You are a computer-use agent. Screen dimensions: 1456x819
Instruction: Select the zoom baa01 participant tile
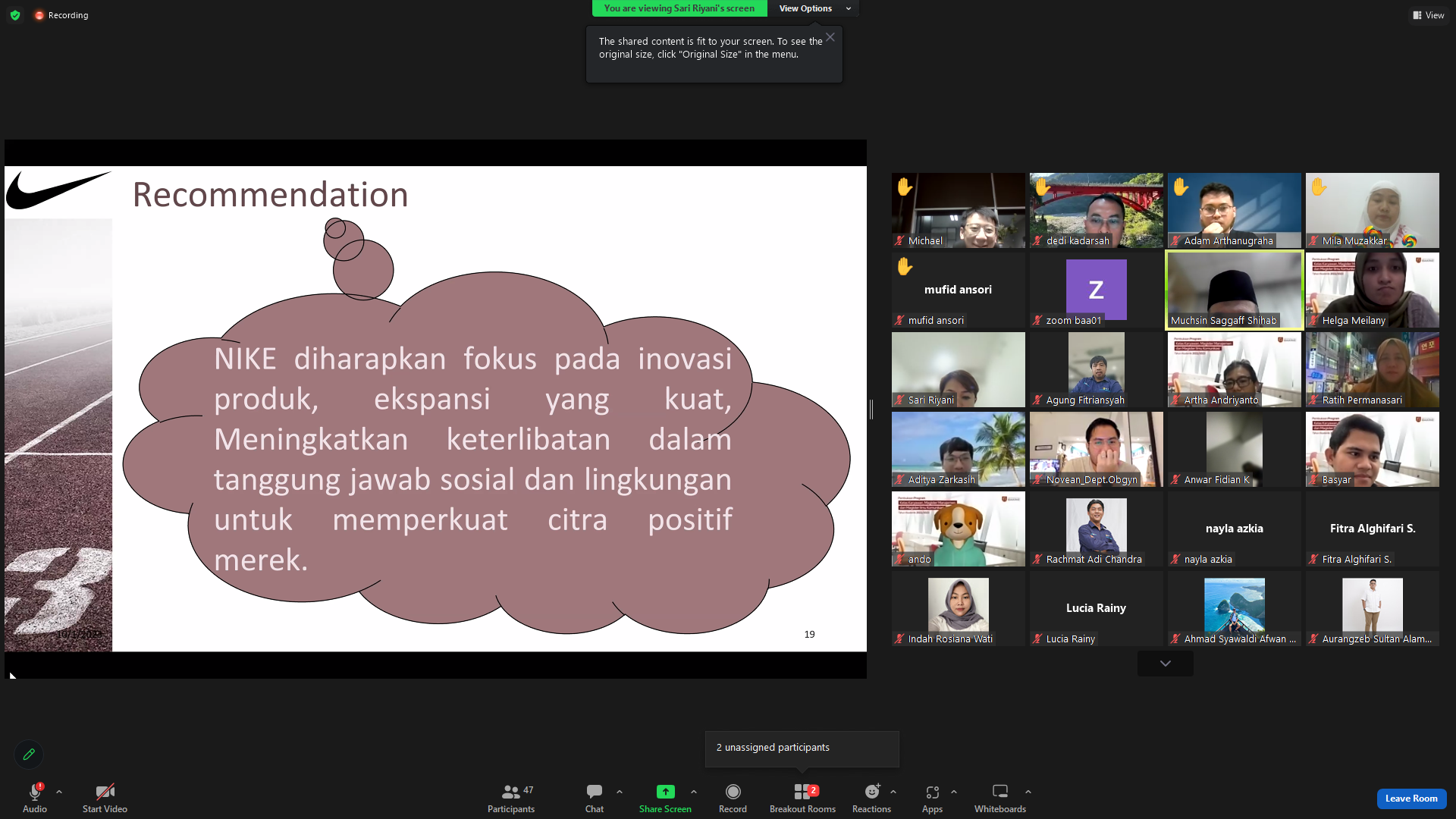1097,290
